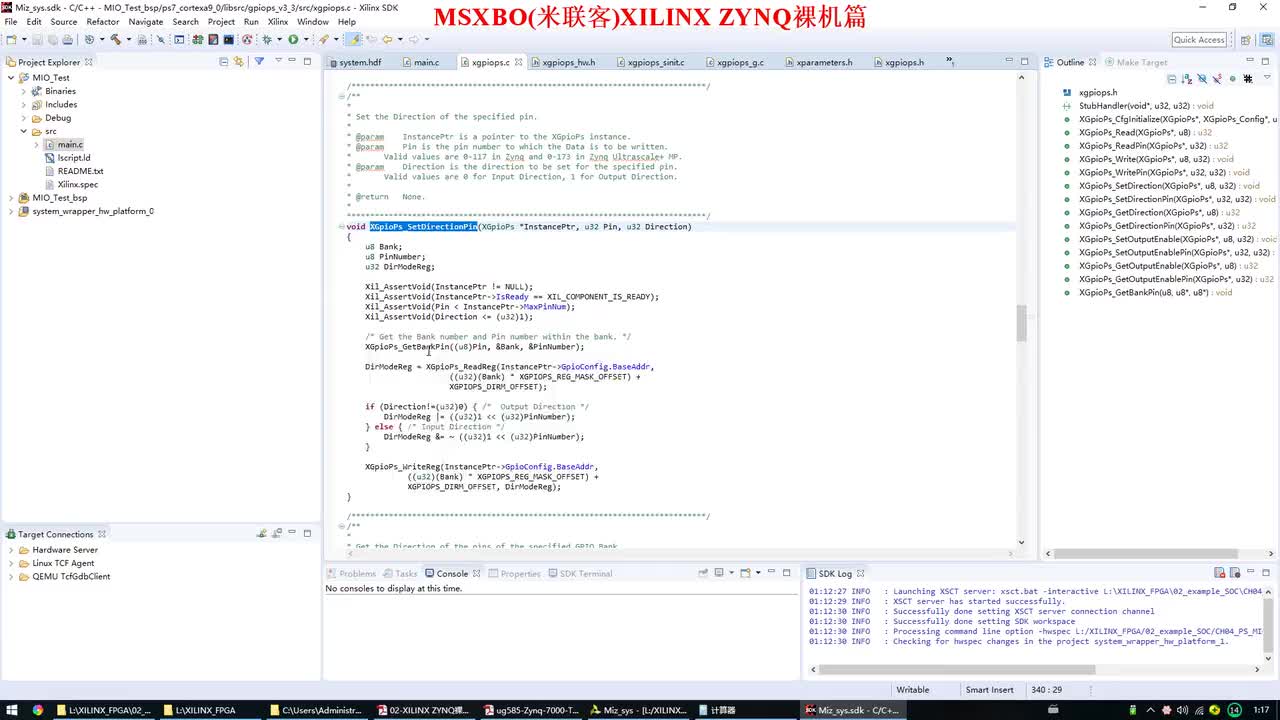This screenshot has height=720, width=1280.
Task: Click Writable in the status bar
Action: [x=912, y=690]
